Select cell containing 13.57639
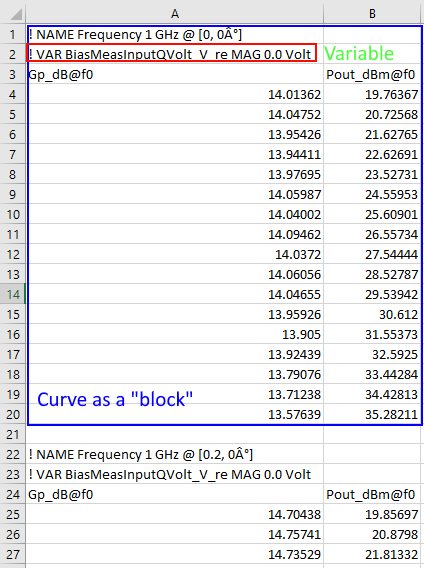The width and height of the screenshot is (424, 568). 175,414
